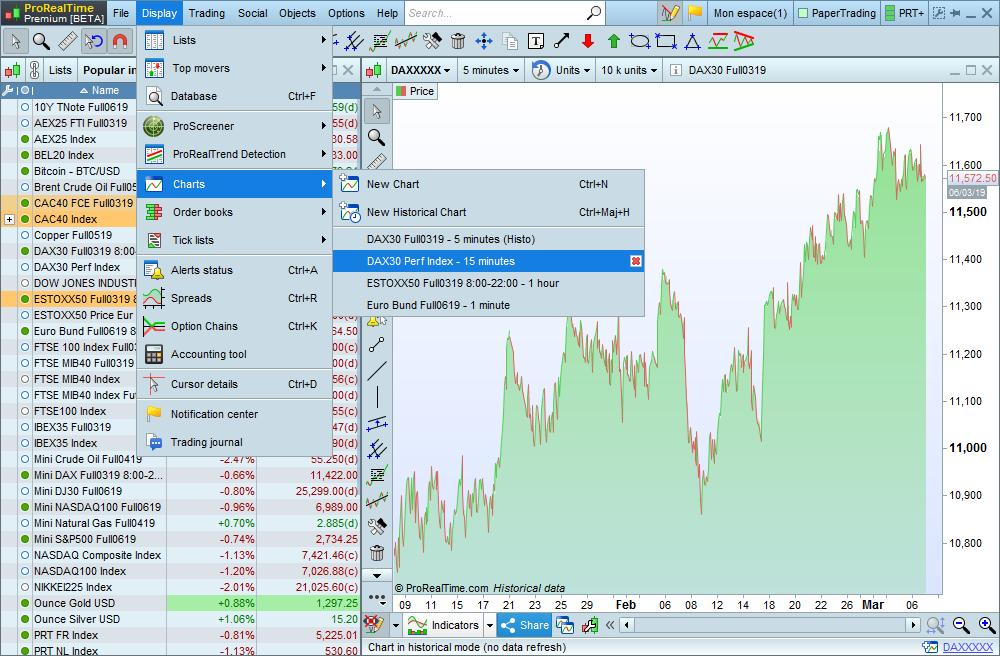Select New Chart from Charts submenu
This screenshot has height=656, width=1000.
coord(489,184)
